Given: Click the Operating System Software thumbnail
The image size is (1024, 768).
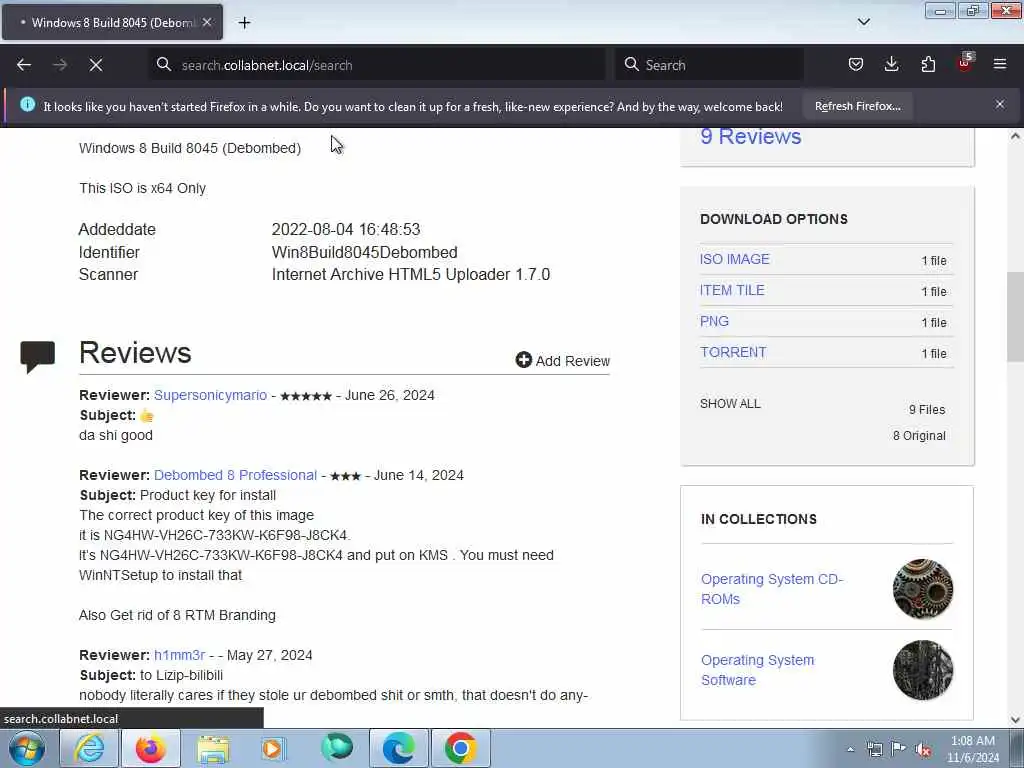Looking at the screenshot, I should 923,670.
